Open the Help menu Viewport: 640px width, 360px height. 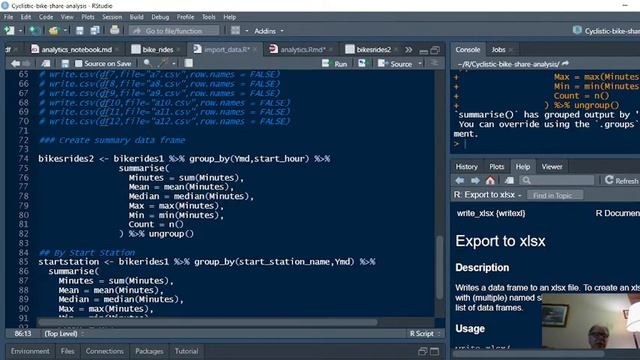(229, 17)
